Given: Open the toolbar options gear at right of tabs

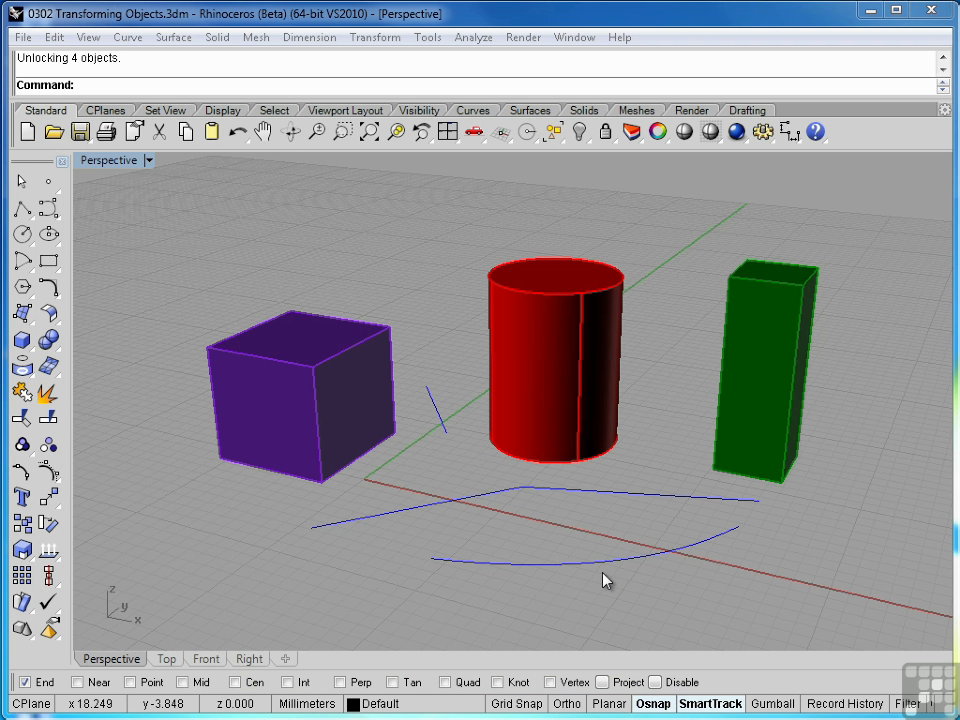Looking at the screenshot, I should point(945,110).
